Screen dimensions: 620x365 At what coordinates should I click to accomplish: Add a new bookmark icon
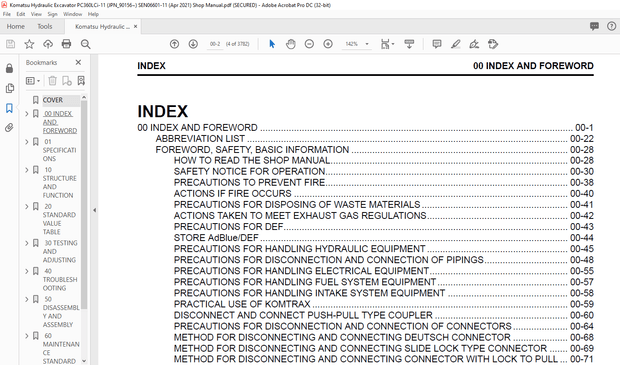67,81
